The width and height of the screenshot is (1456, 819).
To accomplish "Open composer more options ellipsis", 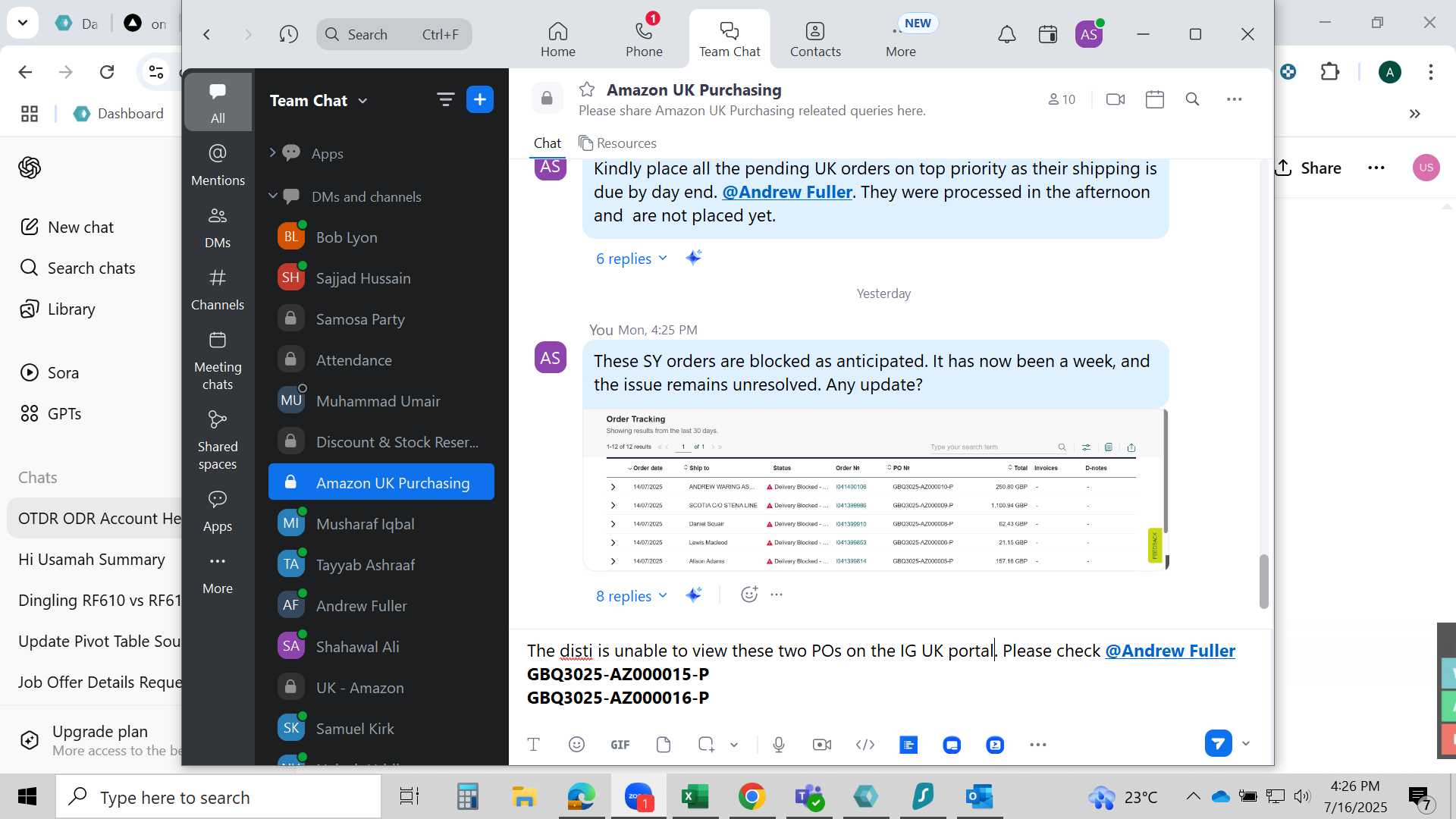I will coord(1038,745).
